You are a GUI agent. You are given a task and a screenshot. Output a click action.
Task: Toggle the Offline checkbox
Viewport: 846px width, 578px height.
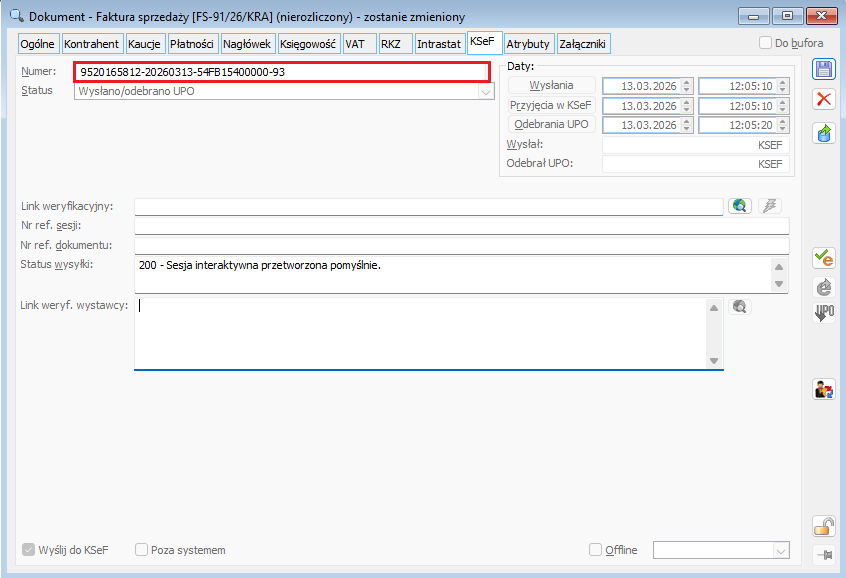[596, 550]
